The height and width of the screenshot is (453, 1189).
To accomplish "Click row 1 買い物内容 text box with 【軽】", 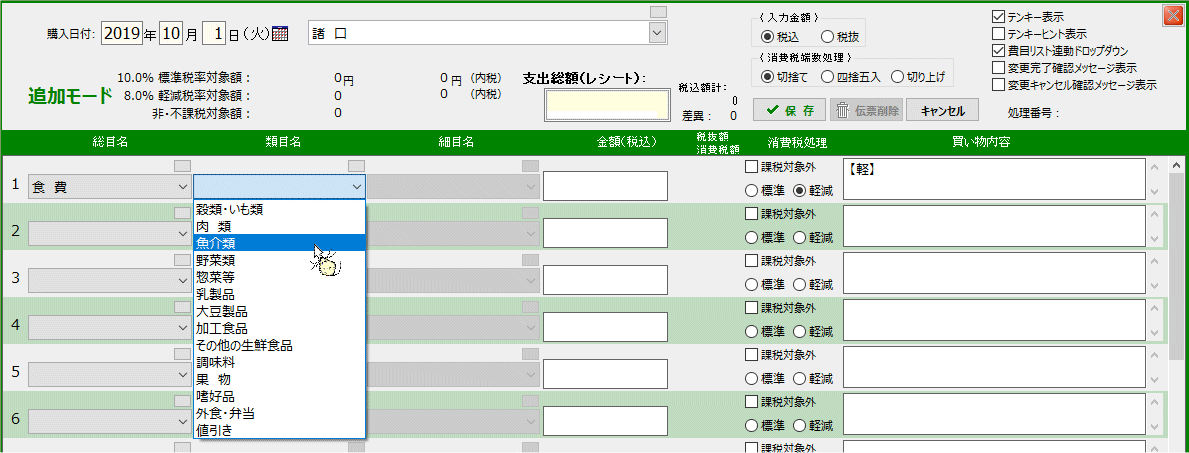I will (994, 179).
